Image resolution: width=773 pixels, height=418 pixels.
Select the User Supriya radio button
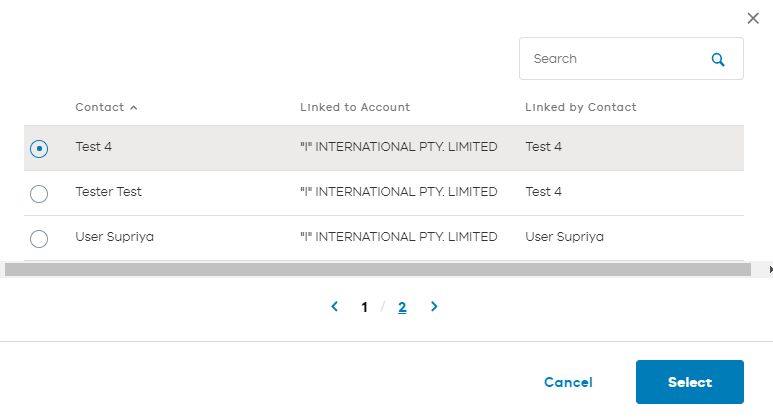pyautogui.click(x=39, y=239)
